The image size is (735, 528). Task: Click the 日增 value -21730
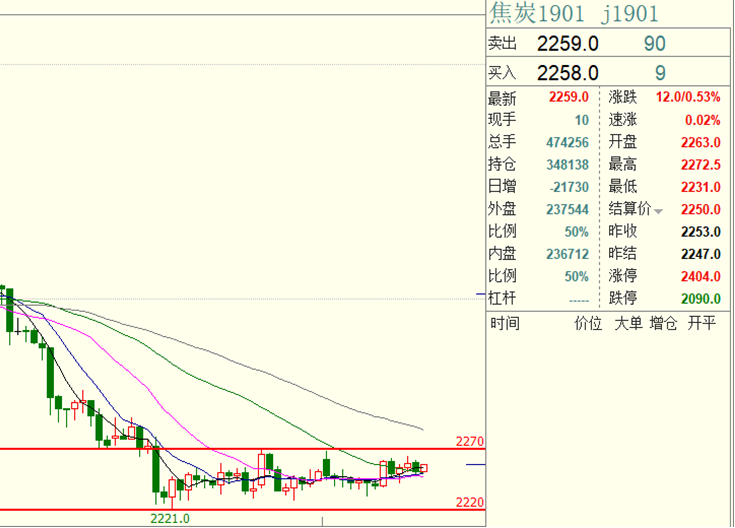[569, 187]
